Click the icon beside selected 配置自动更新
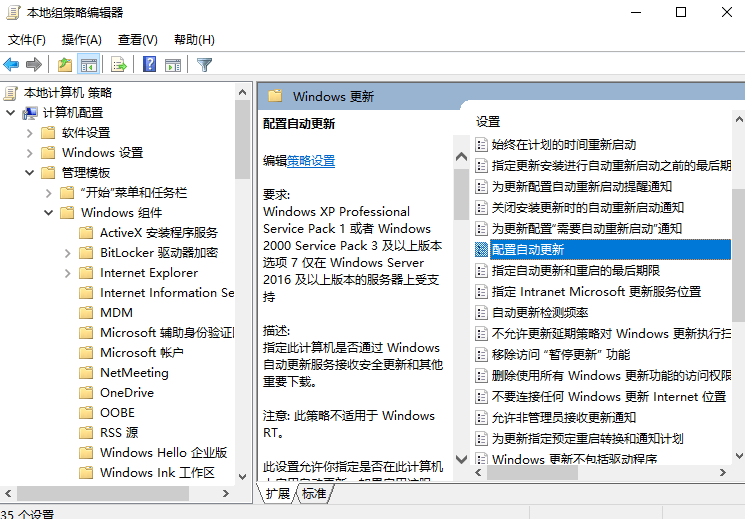745x519 pixels. click(481, 250)
